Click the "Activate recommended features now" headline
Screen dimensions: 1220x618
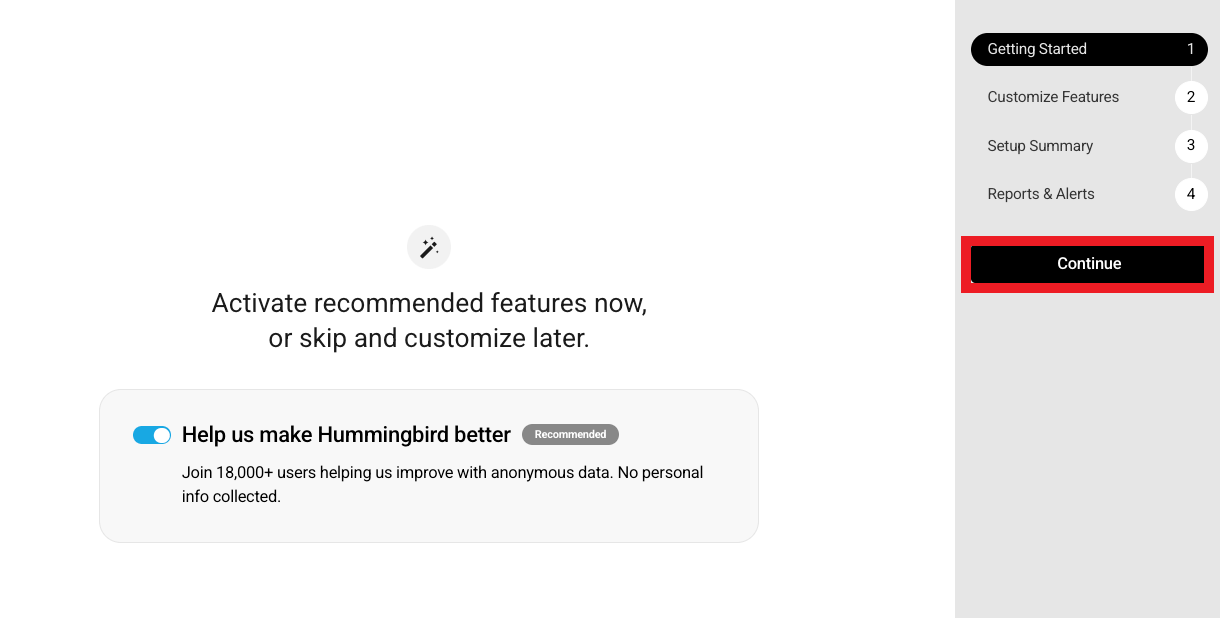tap(429, 303)
